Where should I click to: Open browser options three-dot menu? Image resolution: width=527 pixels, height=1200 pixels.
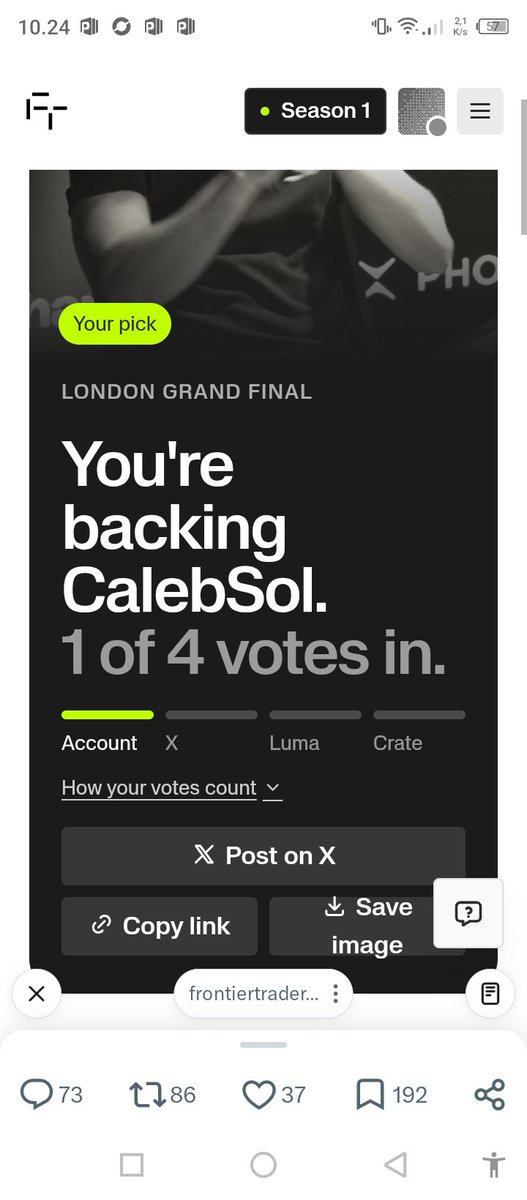pos(336,994)
